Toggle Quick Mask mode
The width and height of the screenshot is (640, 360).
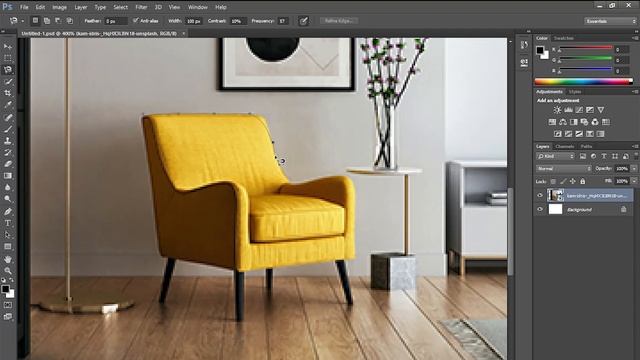[8, 305]
